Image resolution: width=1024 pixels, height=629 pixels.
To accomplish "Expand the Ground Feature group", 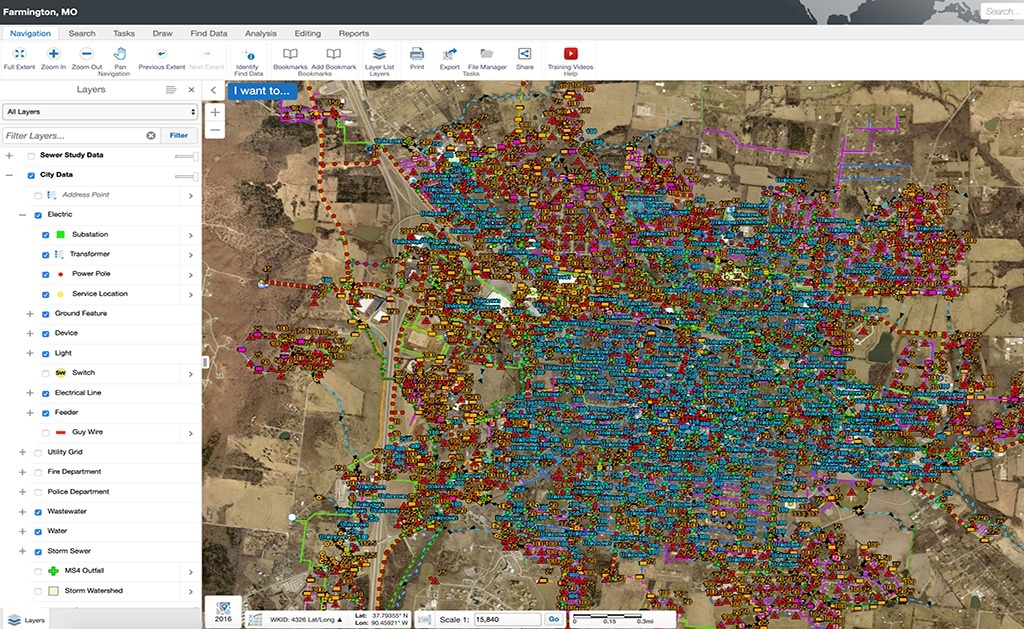I will 29,314.
